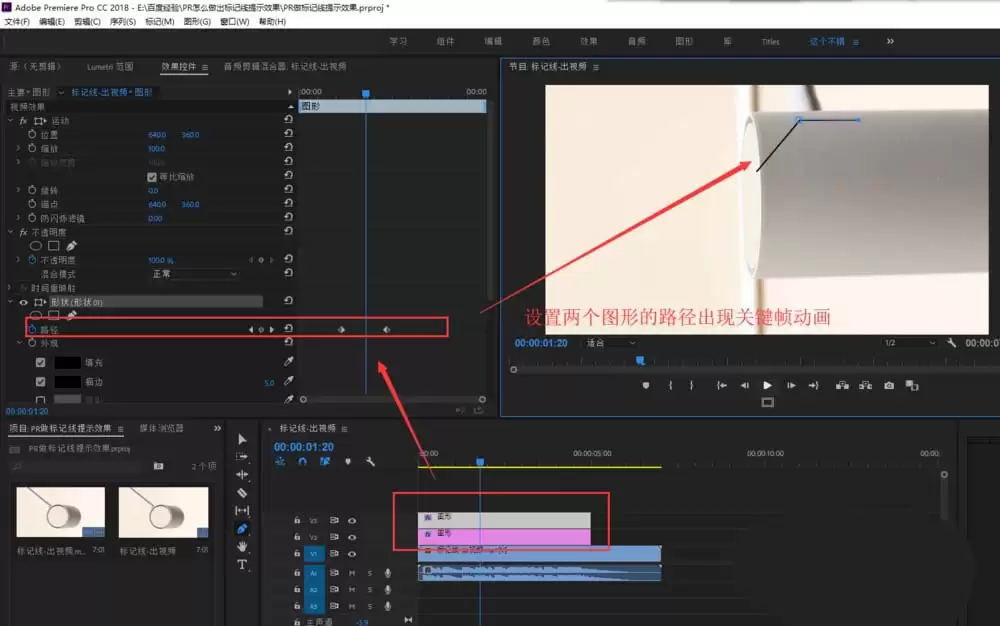This screenshot has height=626, width=1000.
Task: Select the Type tool marked T
Action: [242, 565]
